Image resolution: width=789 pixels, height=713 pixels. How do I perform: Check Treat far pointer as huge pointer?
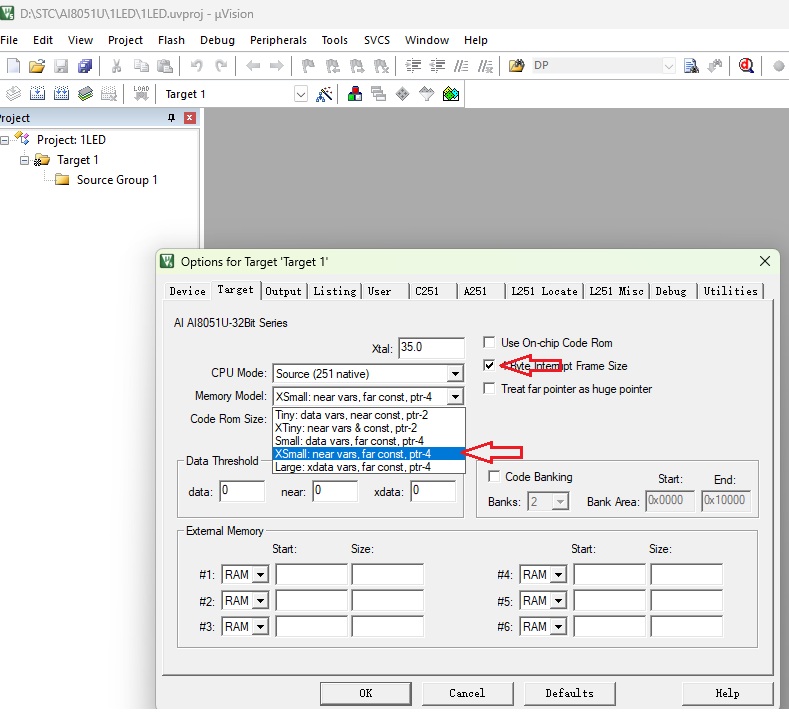tap(489, 388)
